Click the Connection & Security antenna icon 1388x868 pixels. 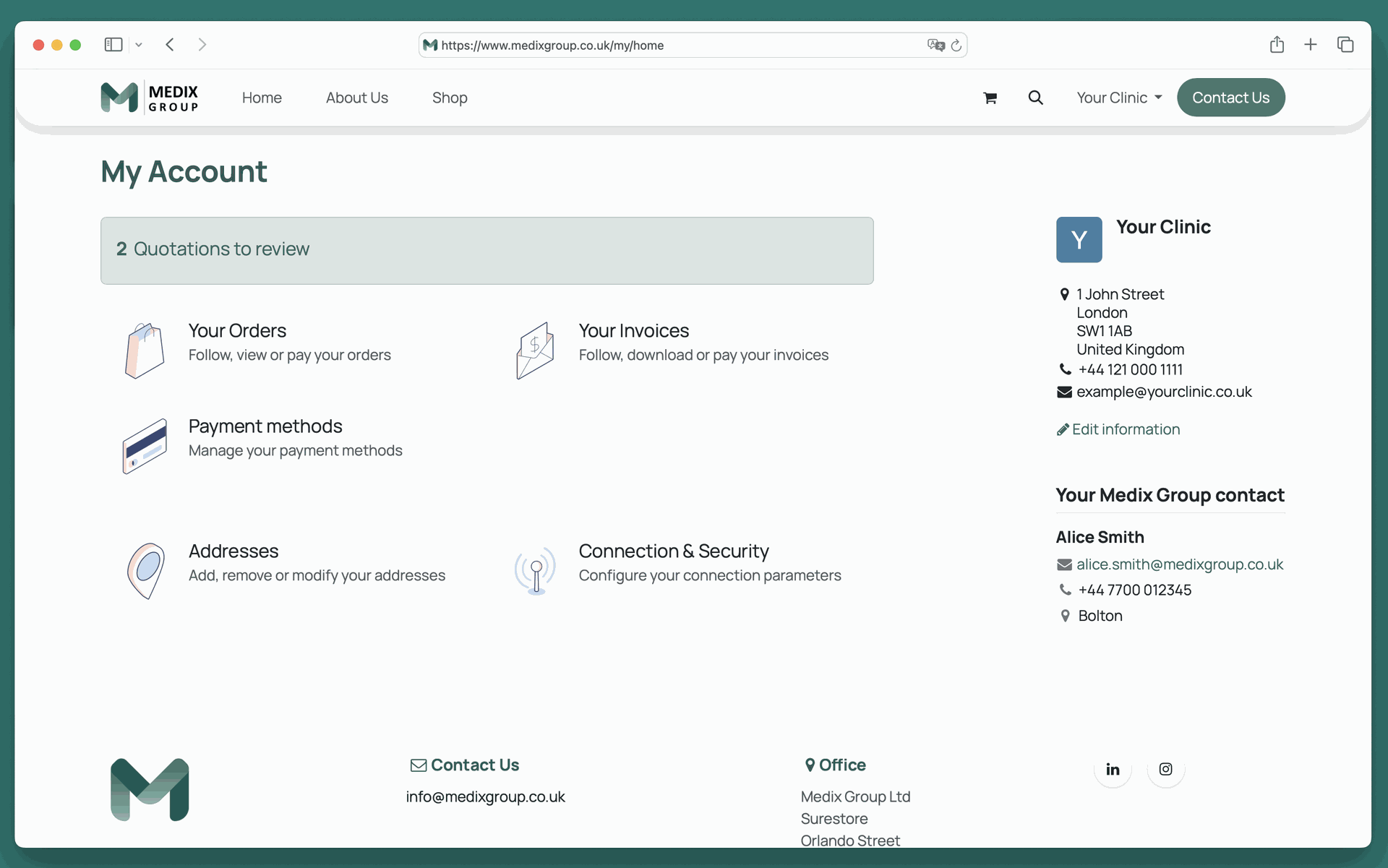click(x=535, y=571)
